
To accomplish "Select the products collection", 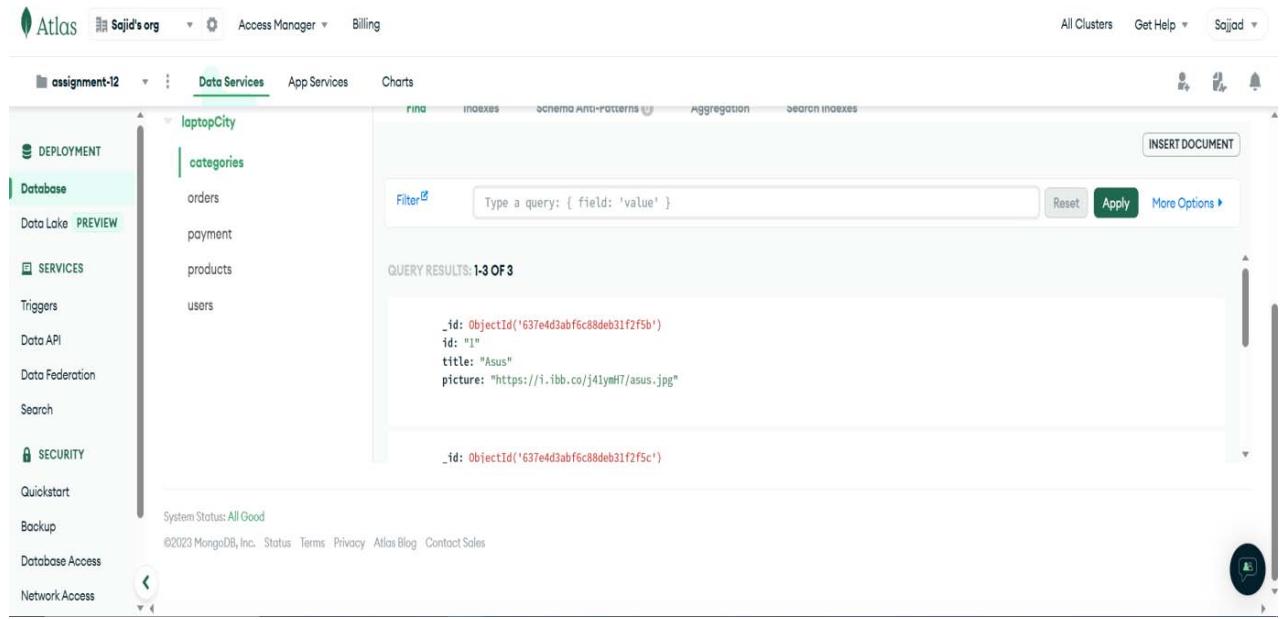I will pos(210,269).
